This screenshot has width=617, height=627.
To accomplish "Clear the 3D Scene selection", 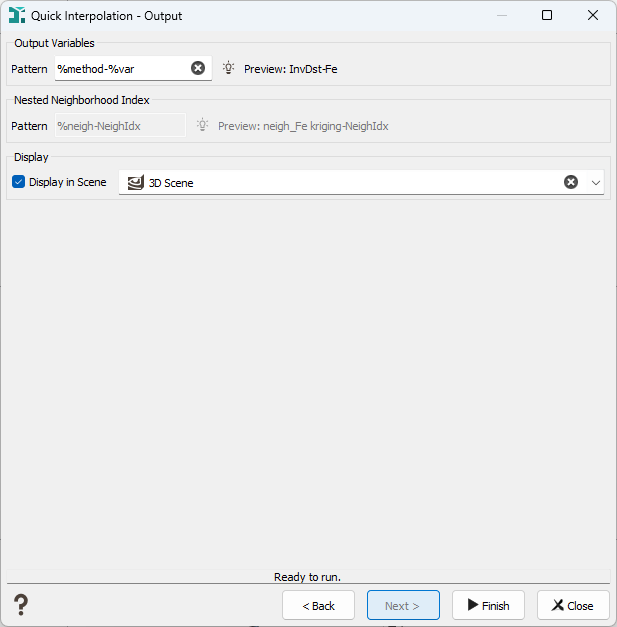I will [571, 182].
